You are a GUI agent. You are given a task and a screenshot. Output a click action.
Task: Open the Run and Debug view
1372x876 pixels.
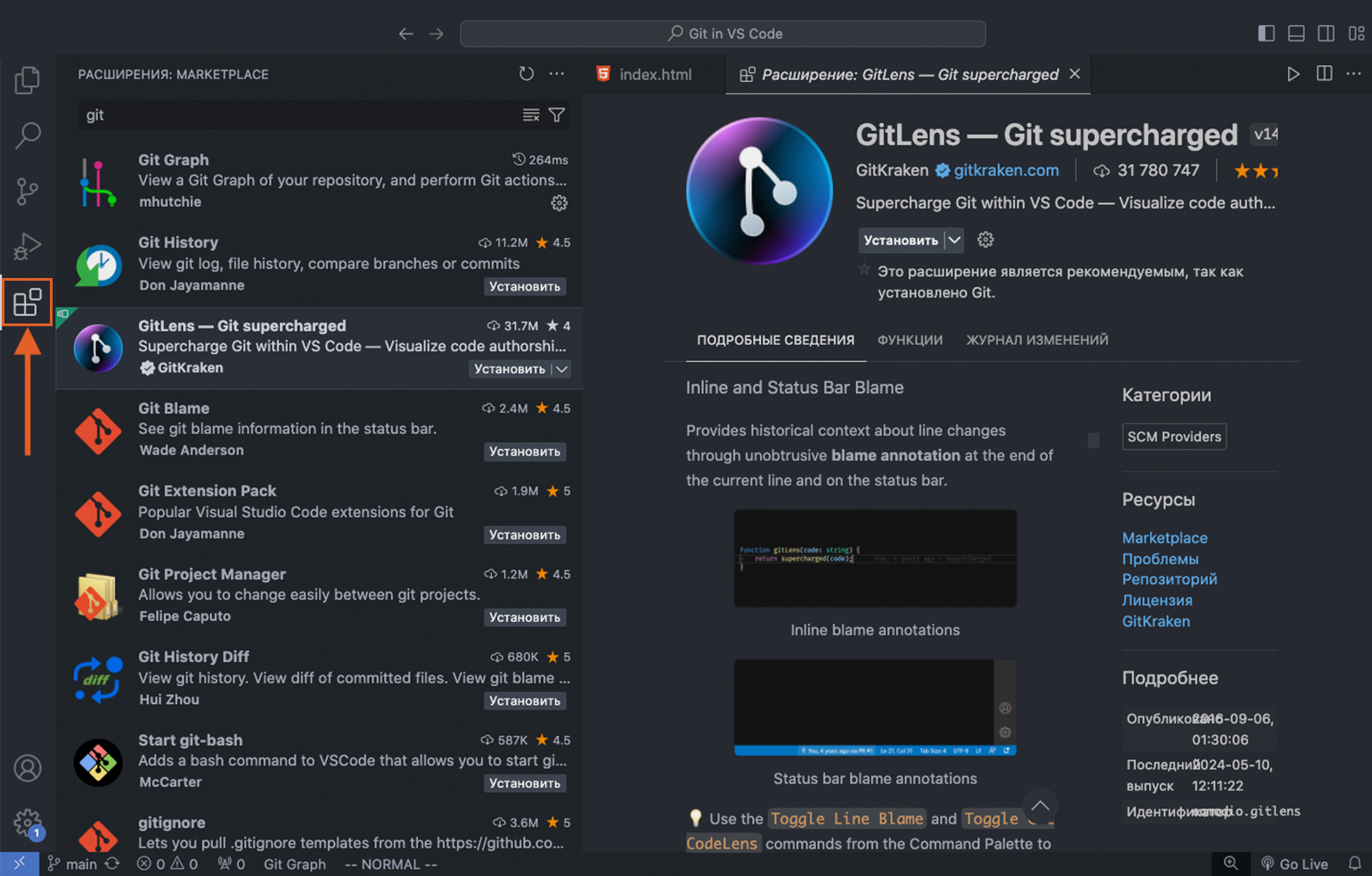[x=28, y=246]
